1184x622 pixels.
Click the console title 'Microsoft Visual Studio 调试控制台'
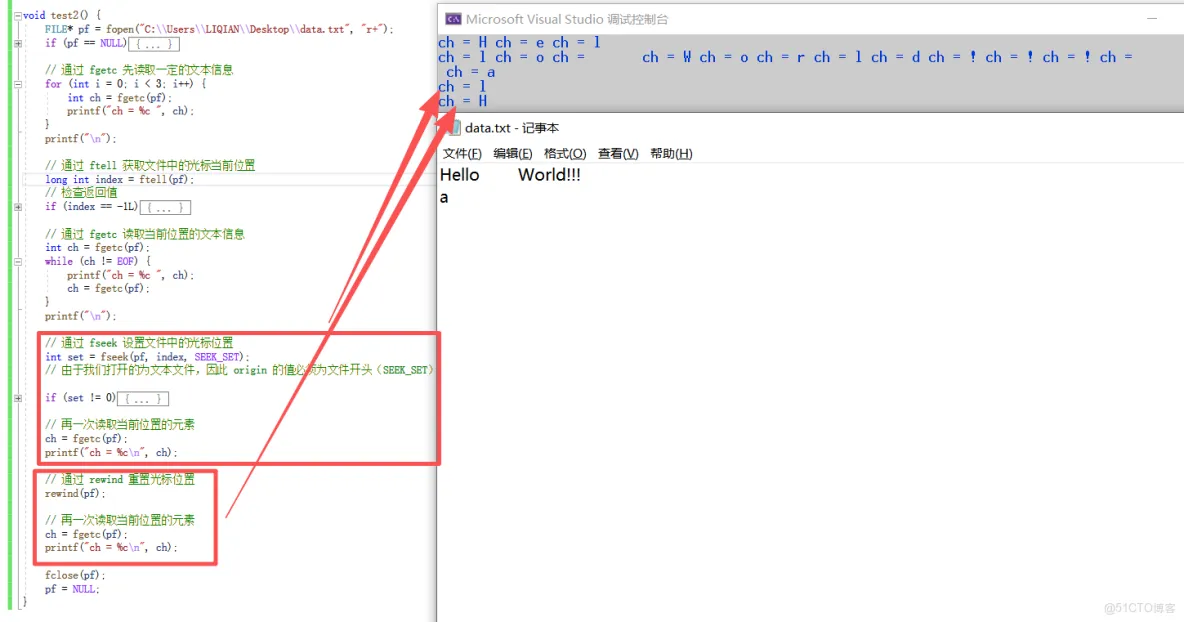point(567,19)
